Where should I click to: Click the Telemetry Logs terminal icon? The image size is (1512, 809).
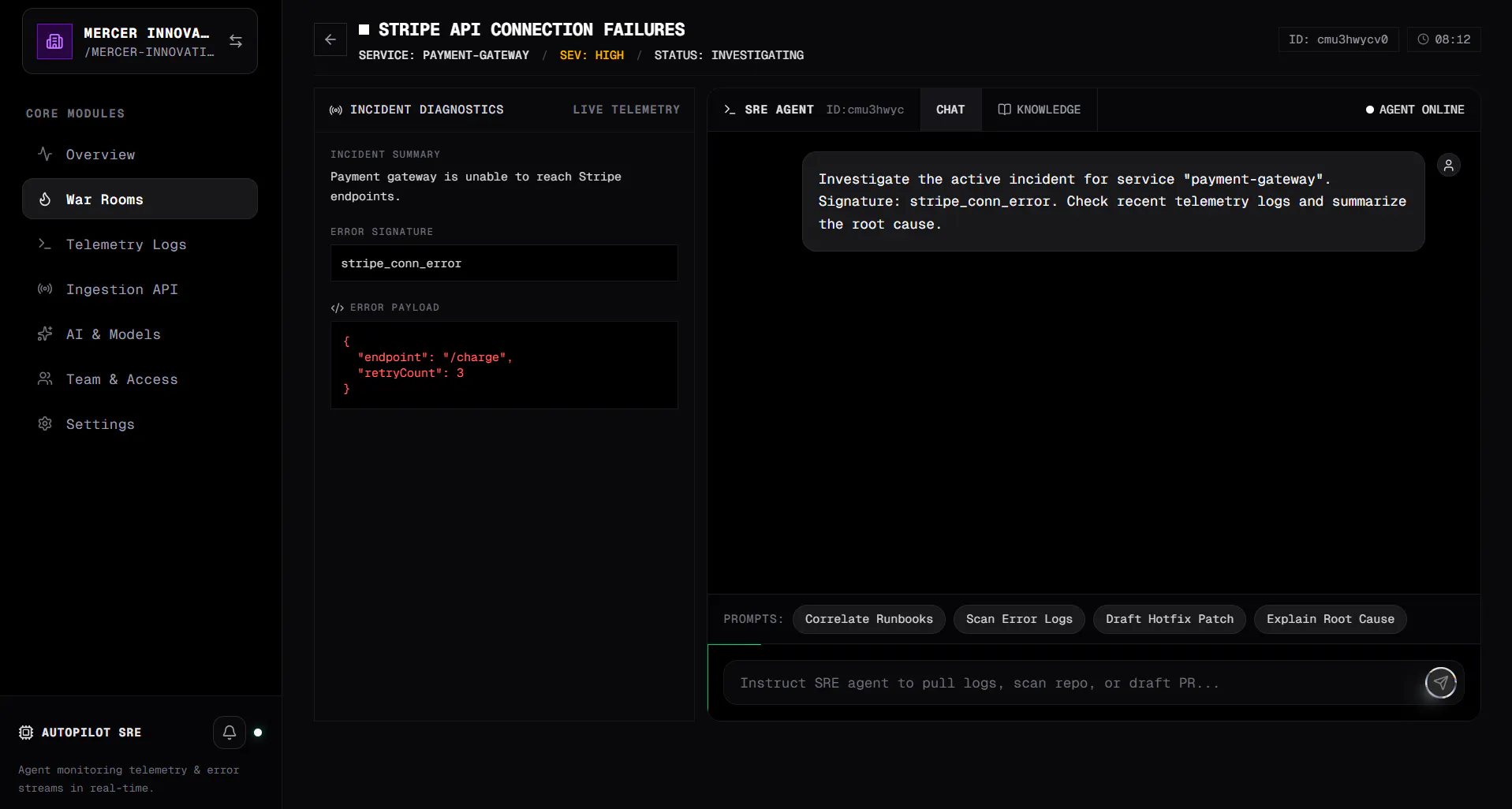(45, 244)
